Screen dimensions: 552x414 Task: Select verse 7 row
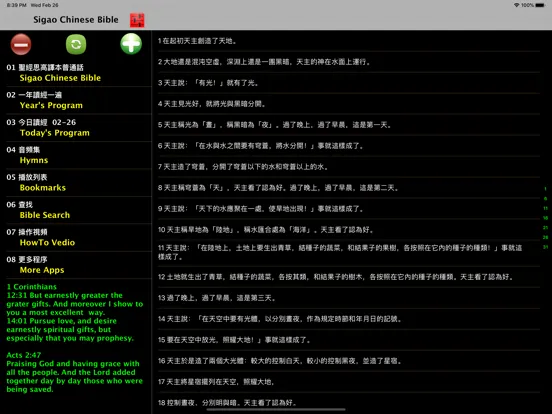[x=349, y=167]
